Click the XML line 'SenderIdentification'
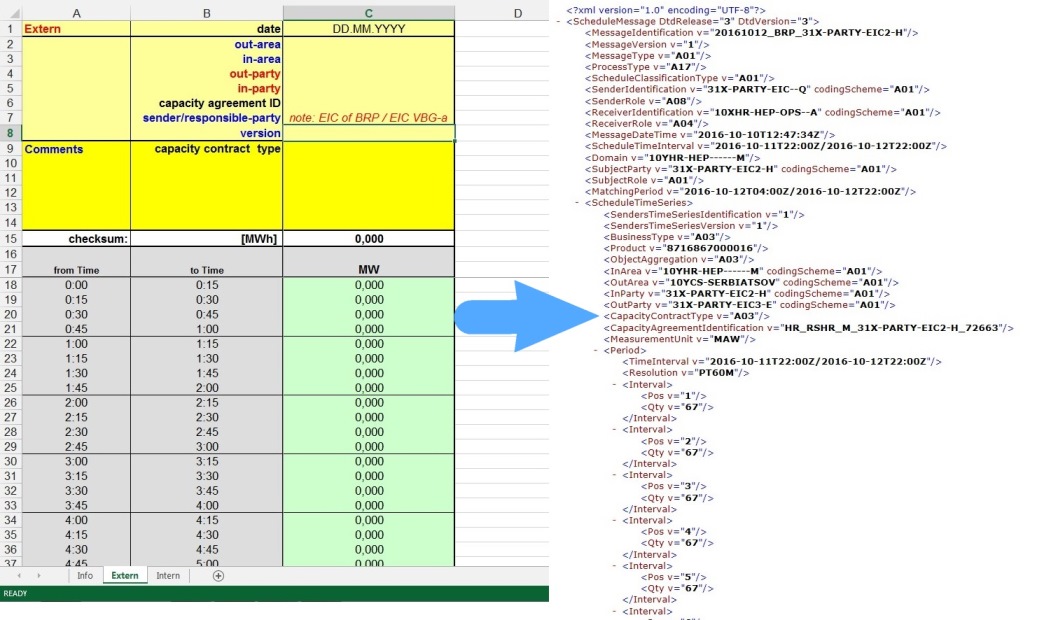The height and width of the screenshot is (620, 1037). point(757,89)
